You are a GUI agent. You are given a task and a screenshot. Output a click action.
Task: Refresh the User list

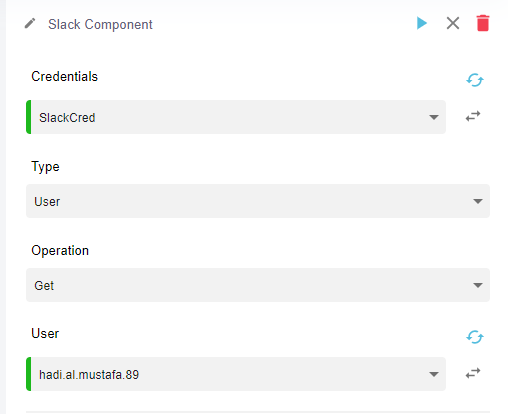475,337
